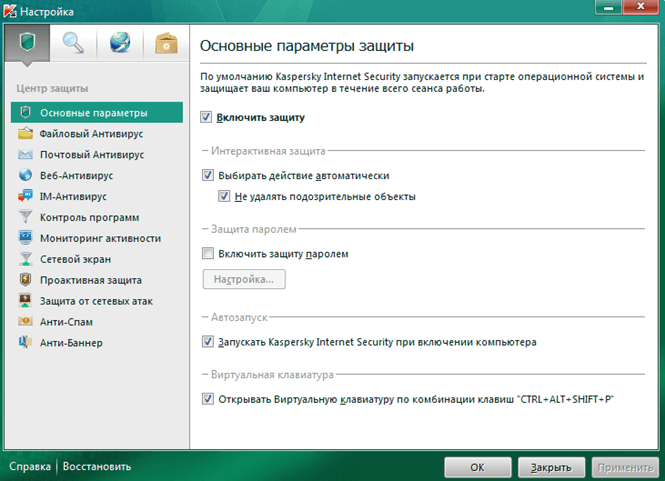665x481 pixels.
Task: Click the Восстановить link
Action: (x=96, y=467)
